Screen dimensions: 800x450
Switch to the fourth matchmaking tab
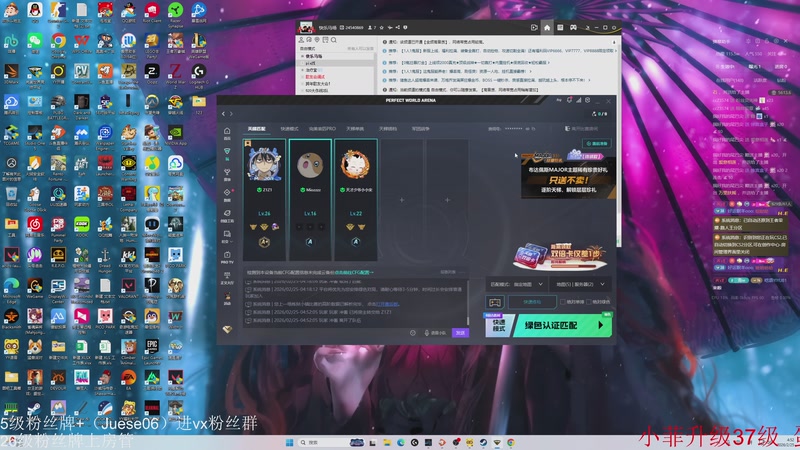[x=355, y=129]
